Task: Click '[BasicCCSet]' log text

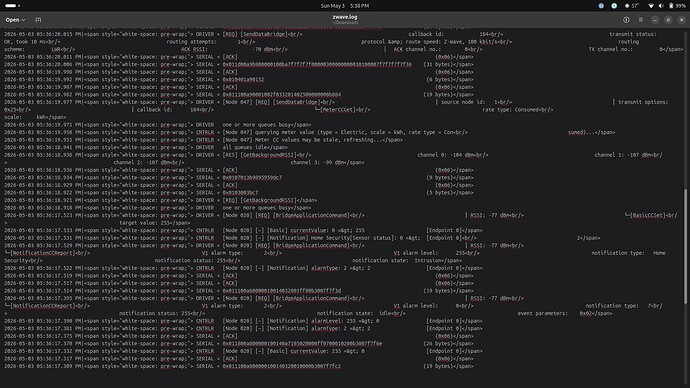Action: (647, 216)
